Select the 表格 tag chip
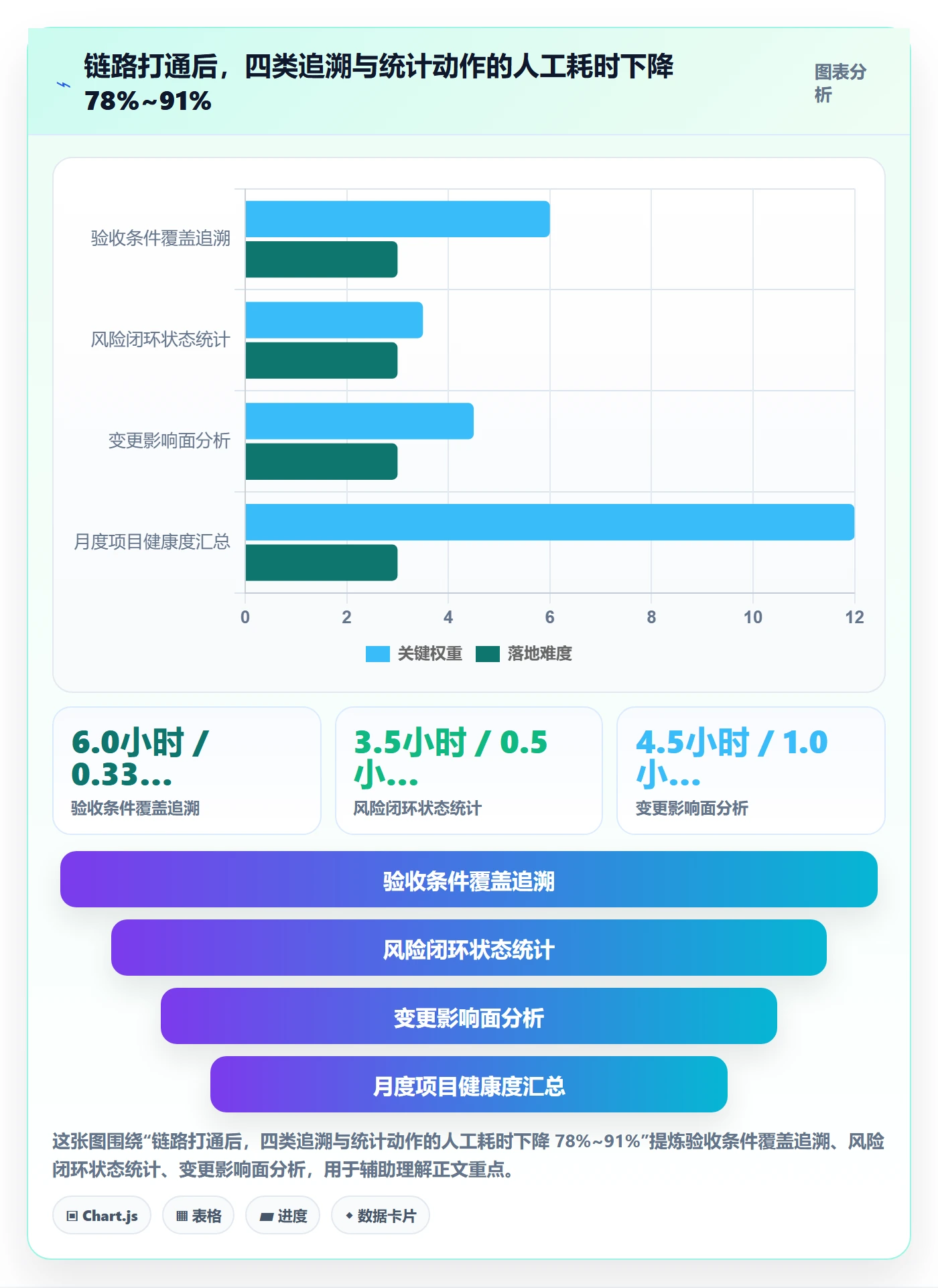 point(198,1216)
